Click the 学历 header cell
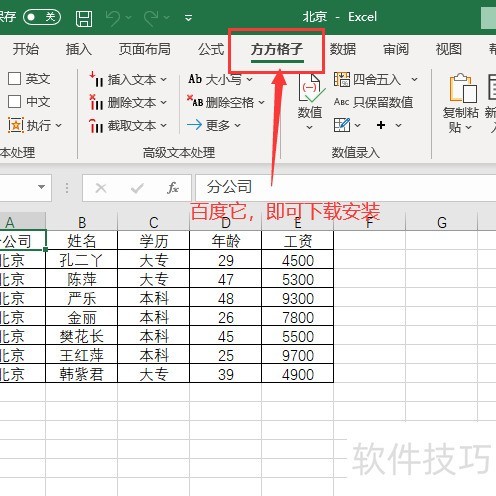Image resolution: width=496 pixels, height=496 pixels. pos(154,241)
